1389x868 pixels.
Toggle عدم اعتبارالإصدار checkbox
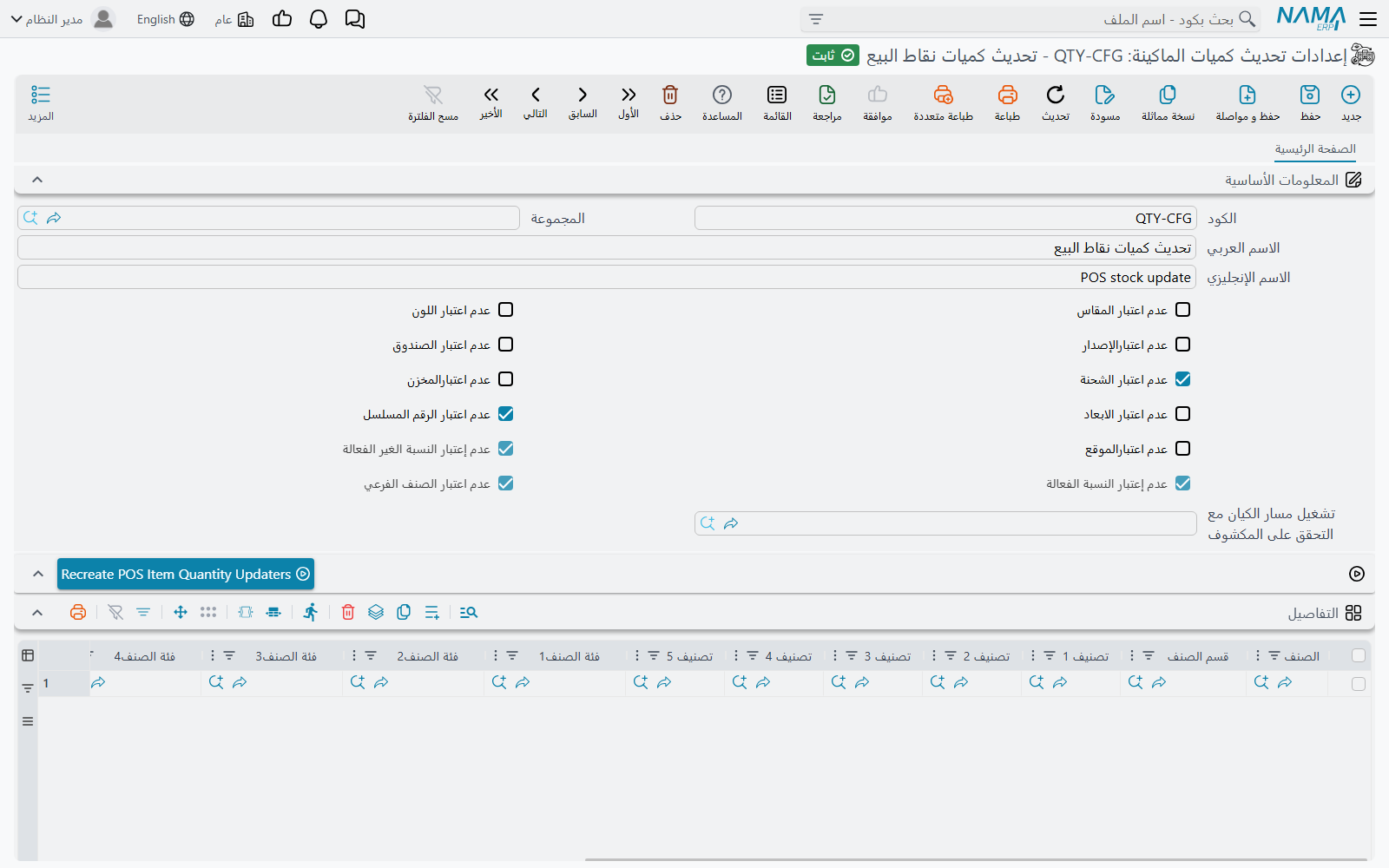1182,345
